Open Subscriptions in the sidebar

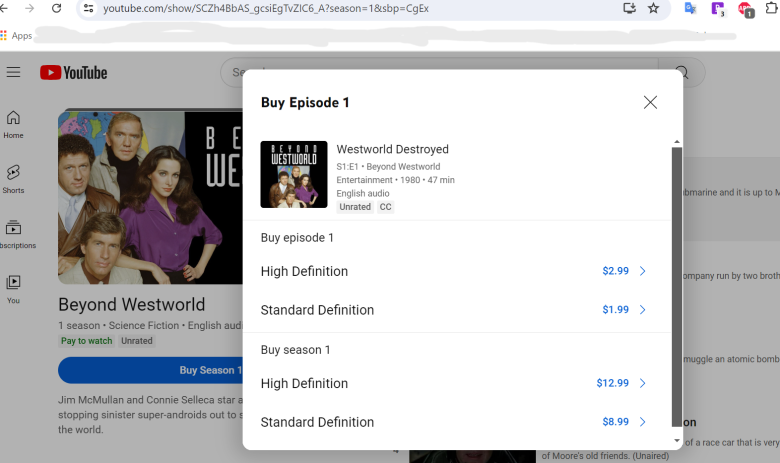click(x=13, y=234)
